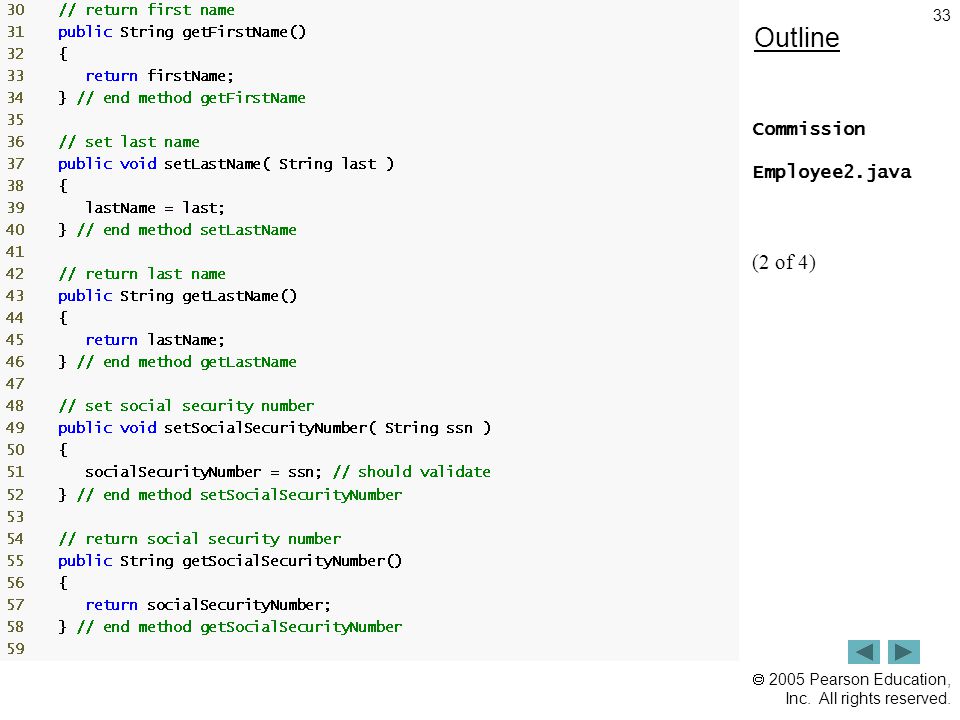Click '// end method setSocialSecurityNumber' comment

(x=239, y=495)
